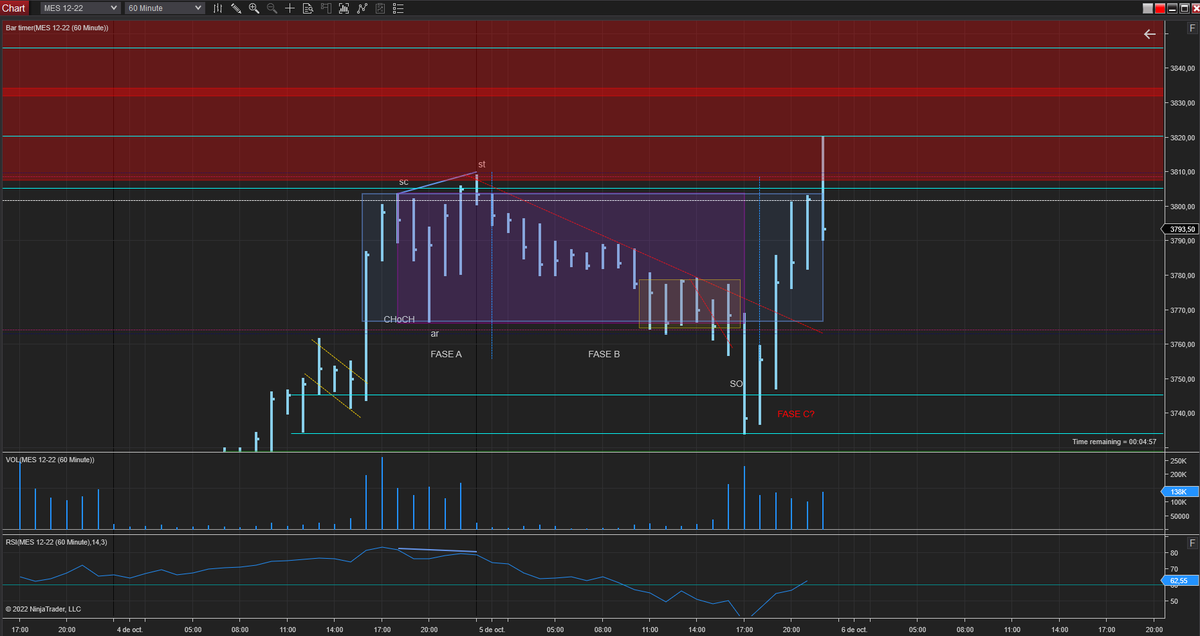
Task: Click the '4 de oct.' date label
Action: [x=132, y=630]
